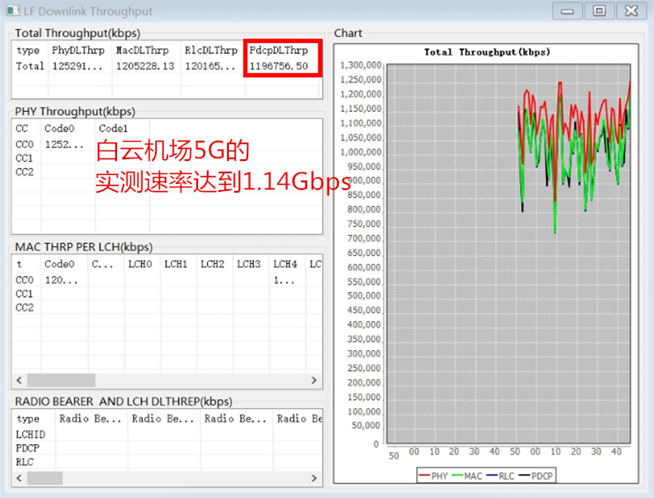Viewport: 654px width, 498px height.
Task: Maximize the throughput window
Action: tap(598, 10)
